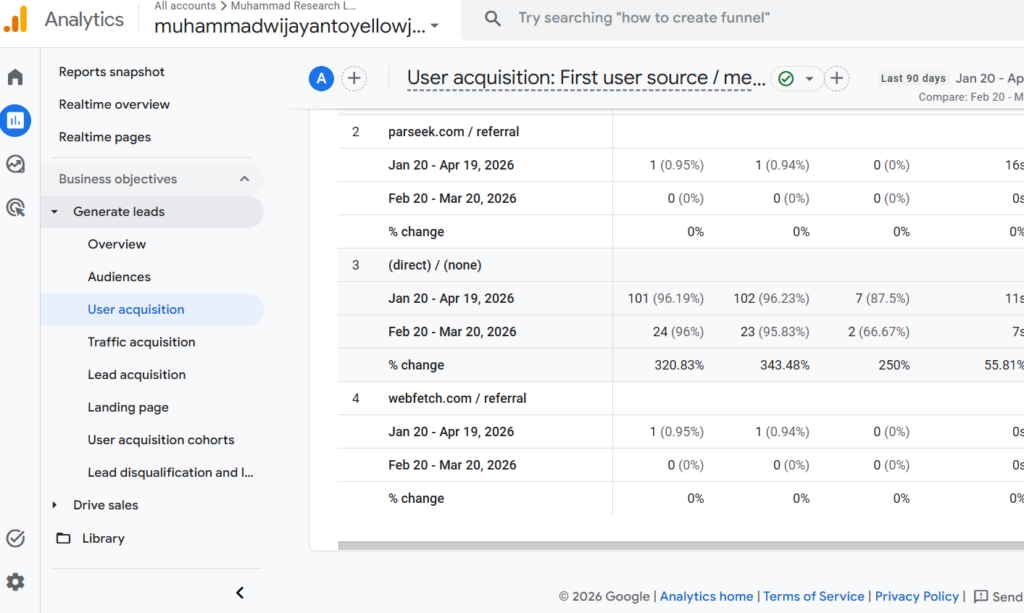Click the 343.48% change cell
1024x613 pixels.
(784, 365)
